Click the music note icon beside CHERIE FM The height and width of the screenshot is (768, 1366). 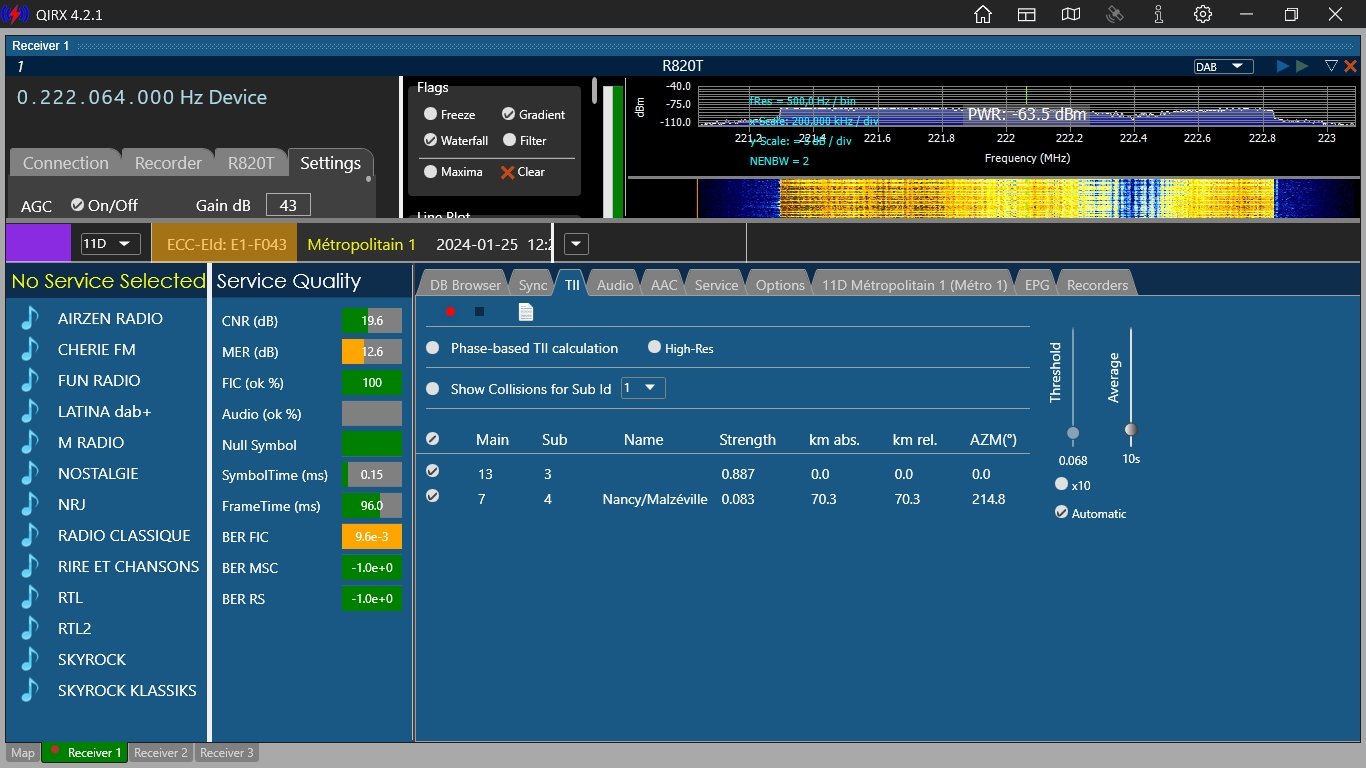point(30,349)
